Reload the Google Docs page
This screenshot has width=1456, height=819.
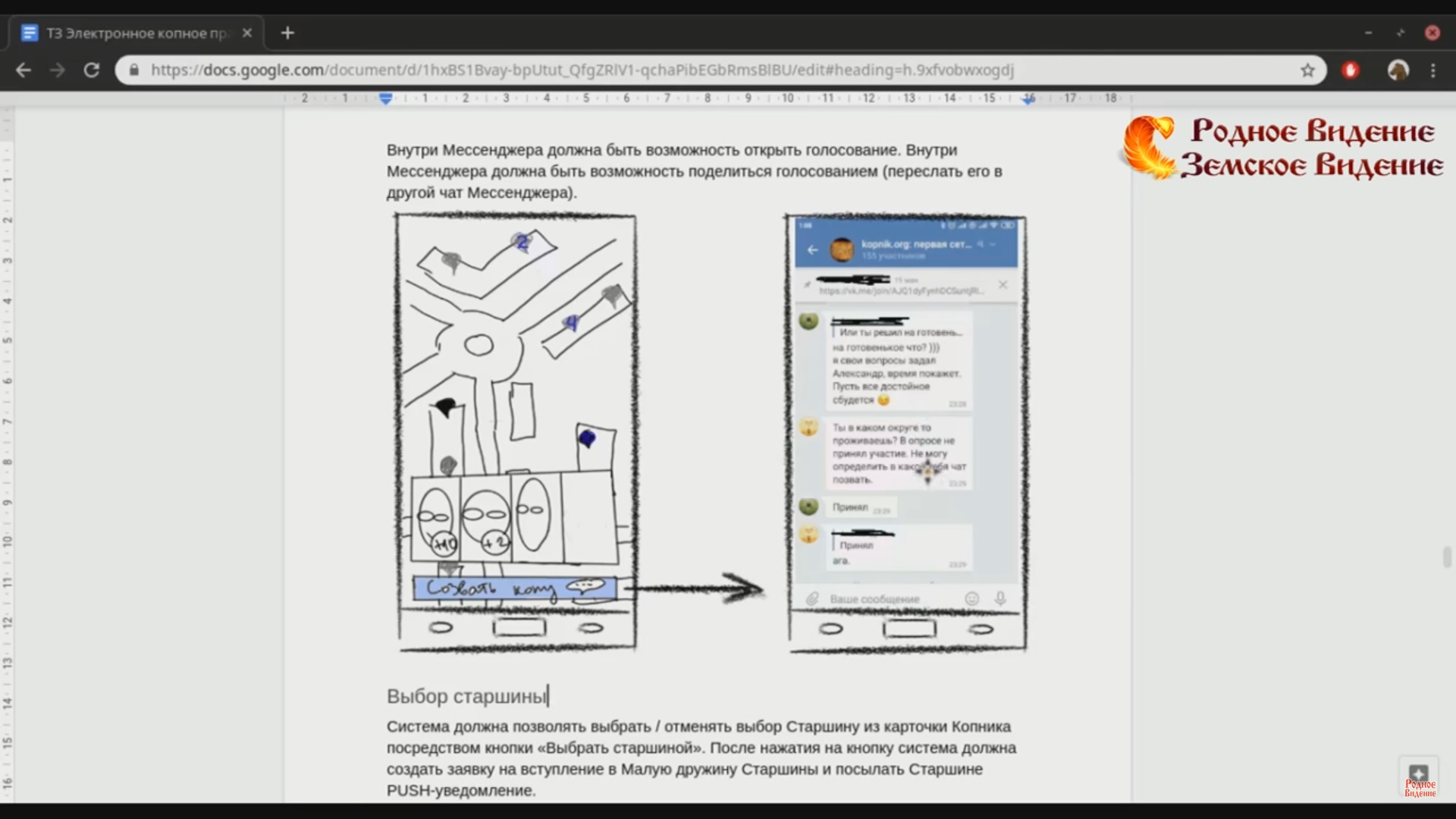coord(92,71)
